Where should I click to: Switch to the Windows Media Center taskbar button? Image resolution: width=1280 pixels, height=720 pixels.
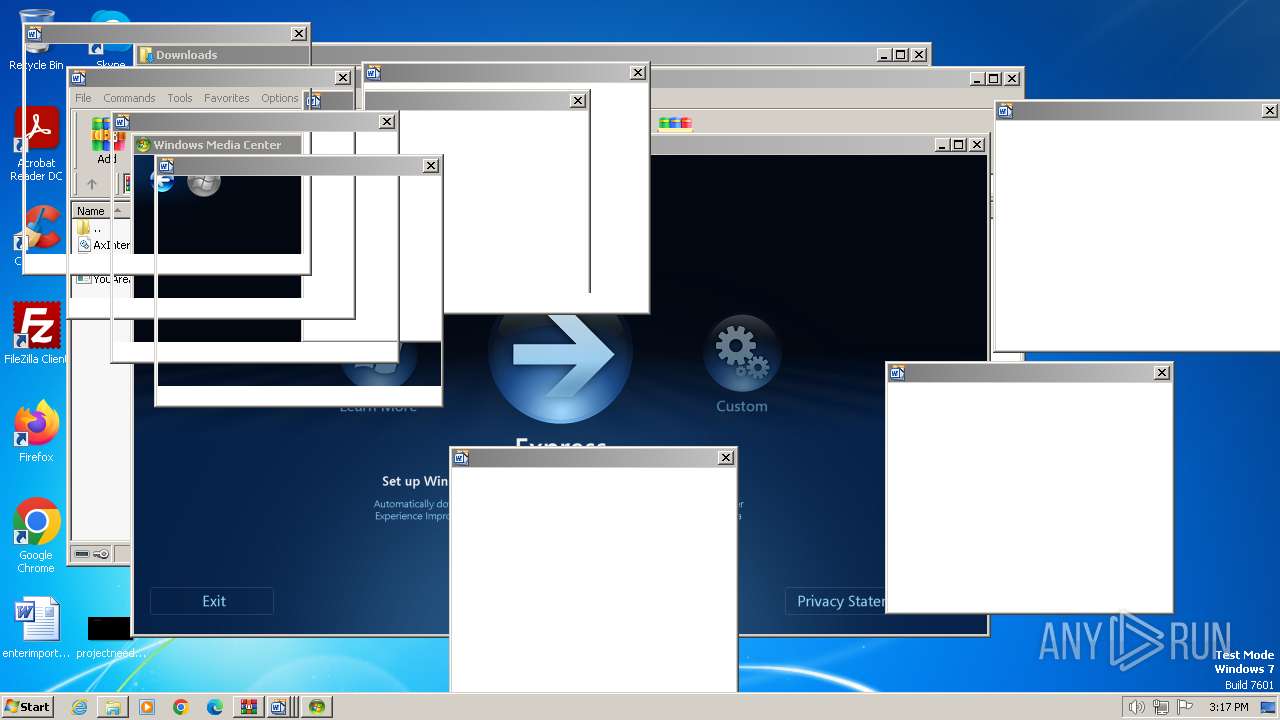[317, 707]
